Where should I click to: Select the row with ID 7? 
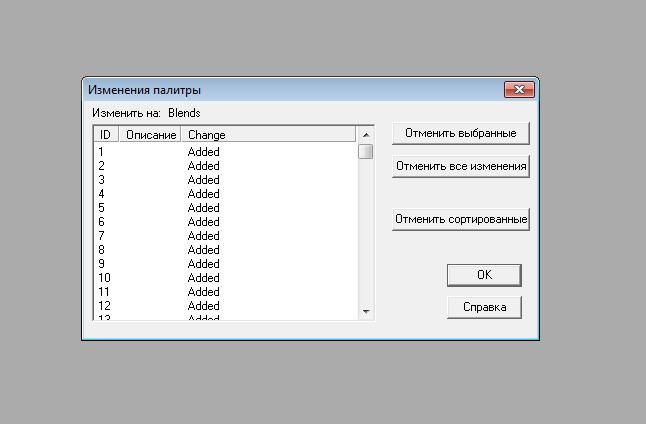pos(101,236)
